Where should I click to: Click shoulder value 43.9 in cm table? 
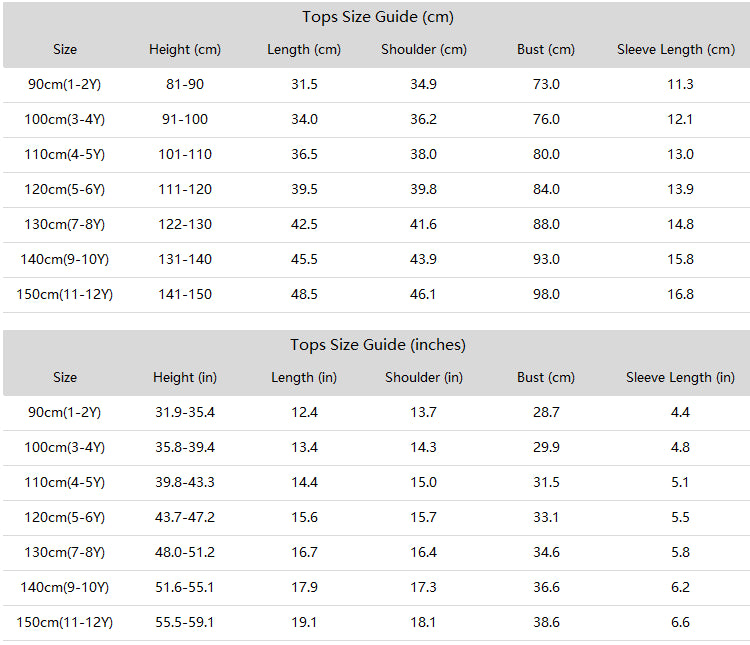click(x=423, y=259)
